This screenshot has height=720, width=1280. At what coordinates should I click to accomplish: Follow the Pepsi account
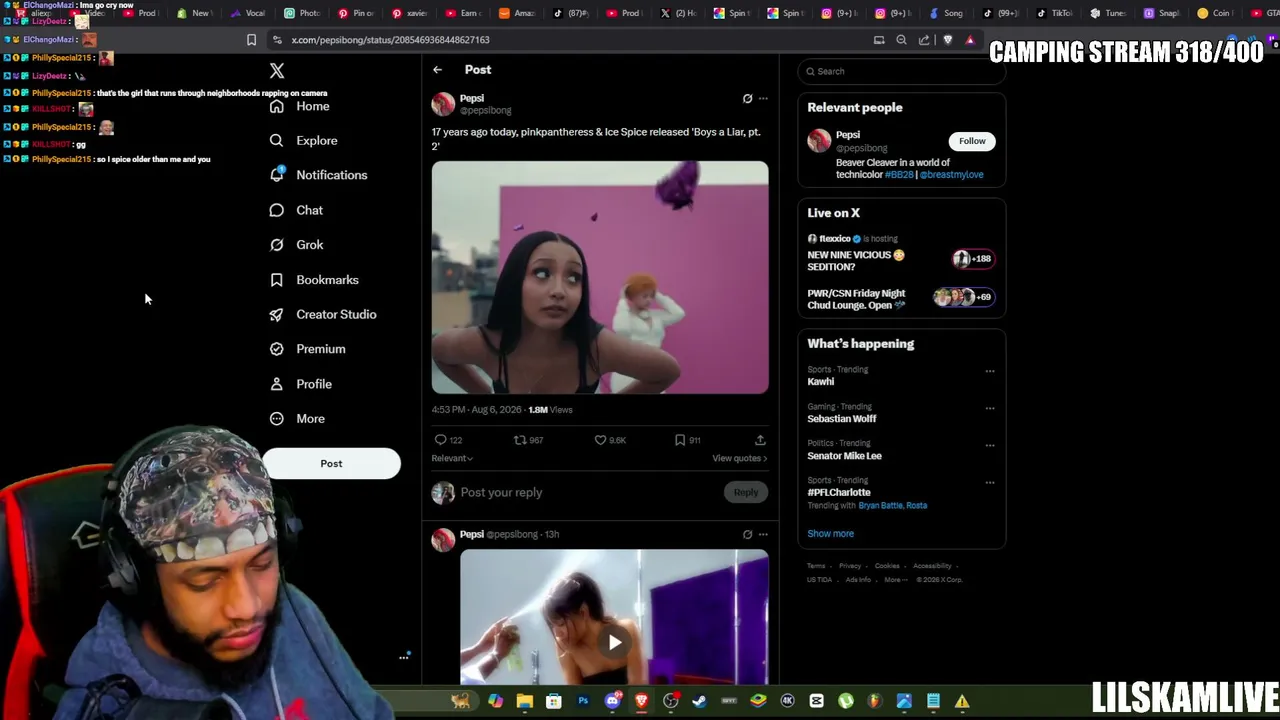coord(972,141)
